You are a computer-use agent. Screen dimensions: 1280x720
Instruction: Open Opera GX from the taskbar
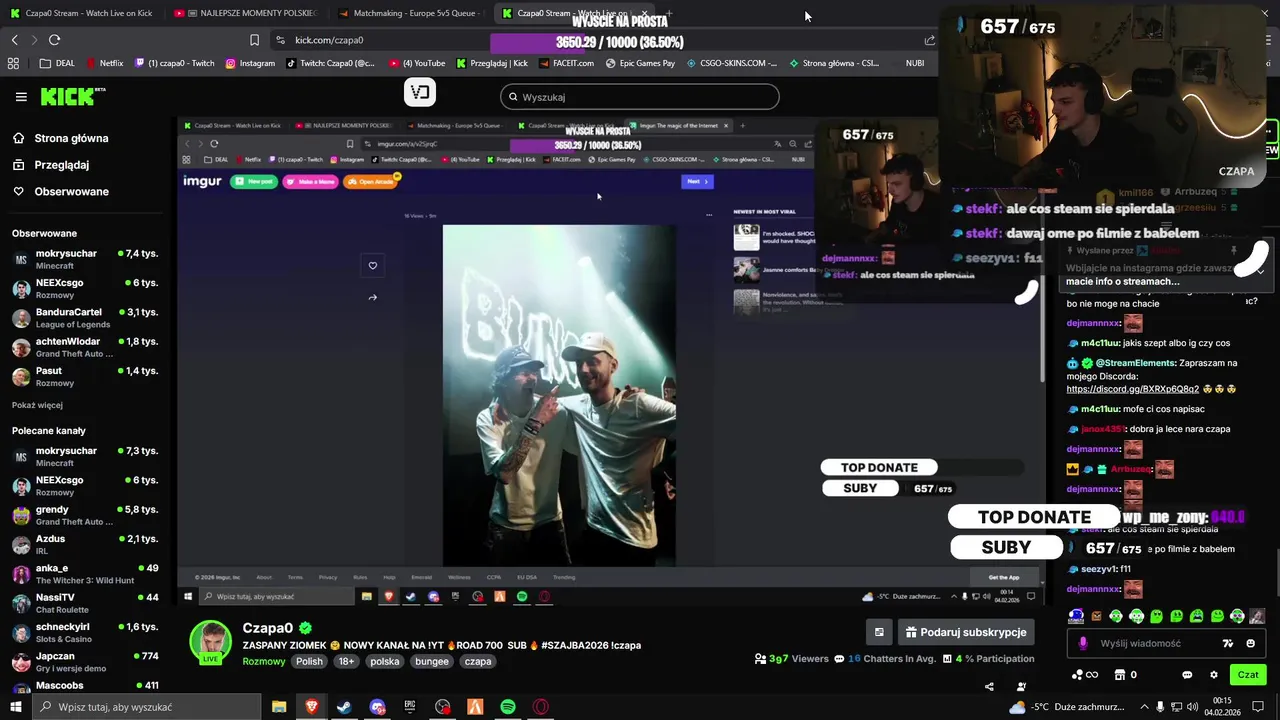[x=541, y=707]
